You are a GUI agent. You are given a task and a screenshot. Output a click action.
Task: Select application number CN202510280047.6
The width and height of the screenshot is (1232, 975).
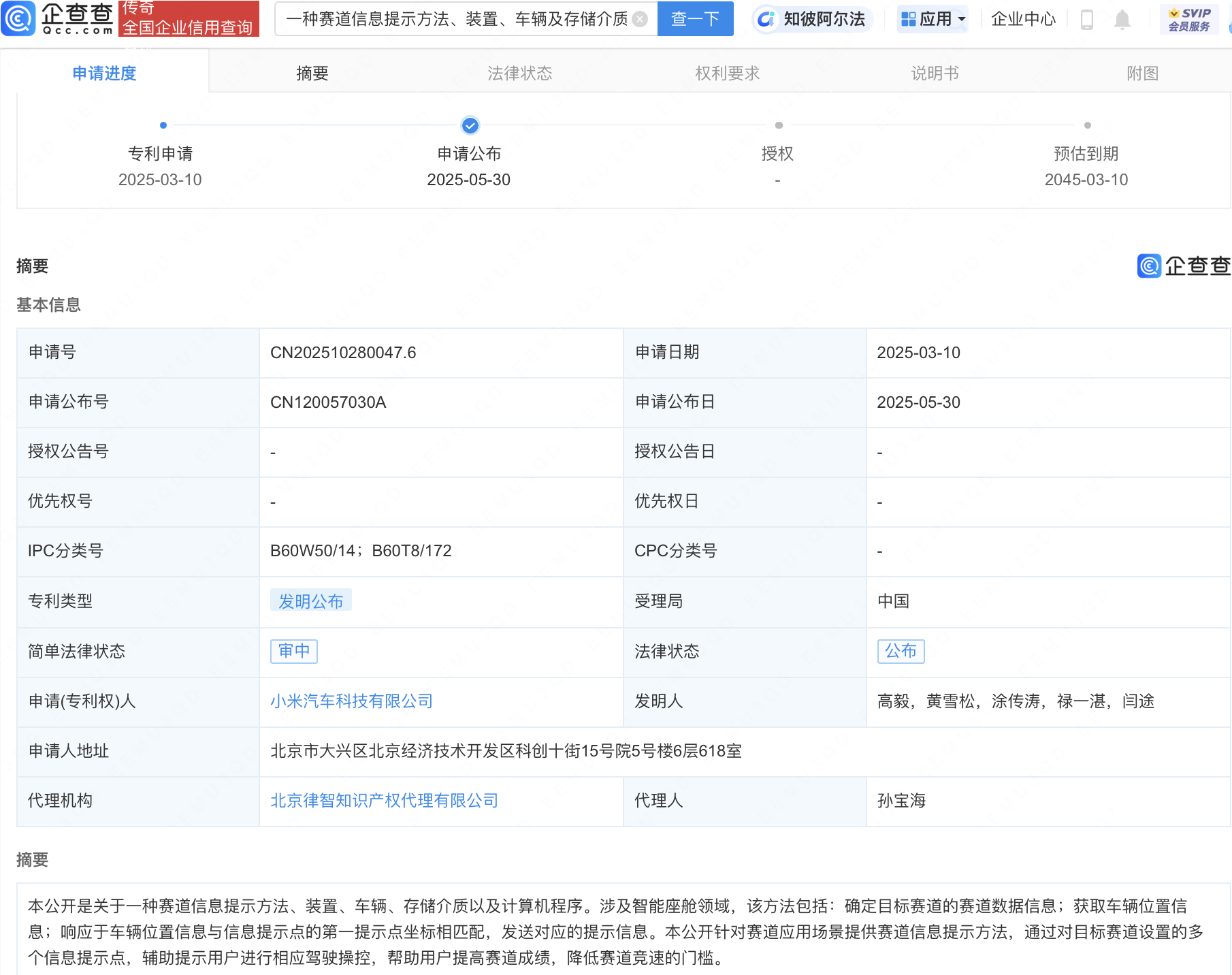point(343,353)
